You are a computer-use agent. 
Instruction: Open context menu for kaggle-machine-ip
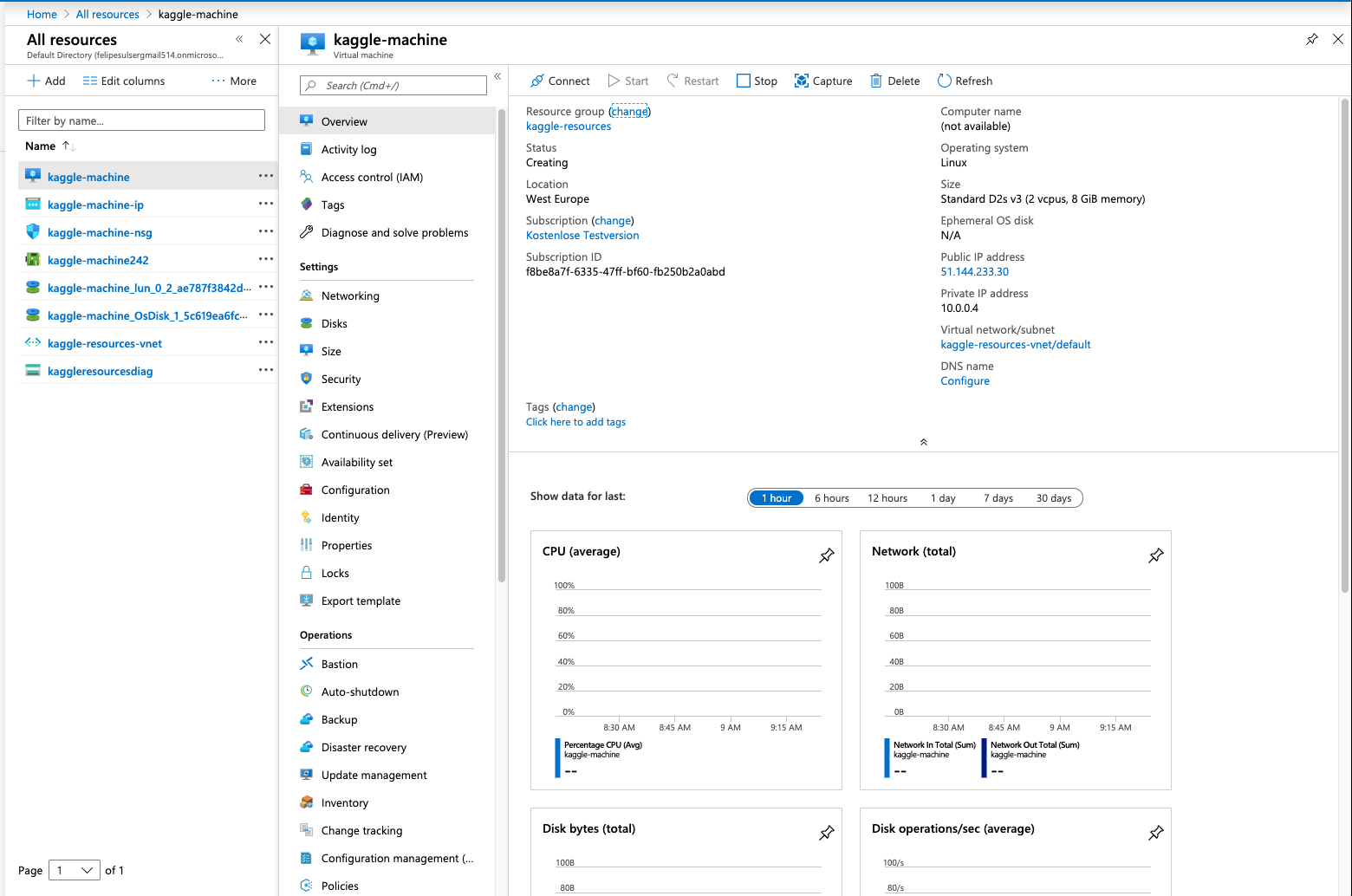pyautogui.click(x=266, y=204)
